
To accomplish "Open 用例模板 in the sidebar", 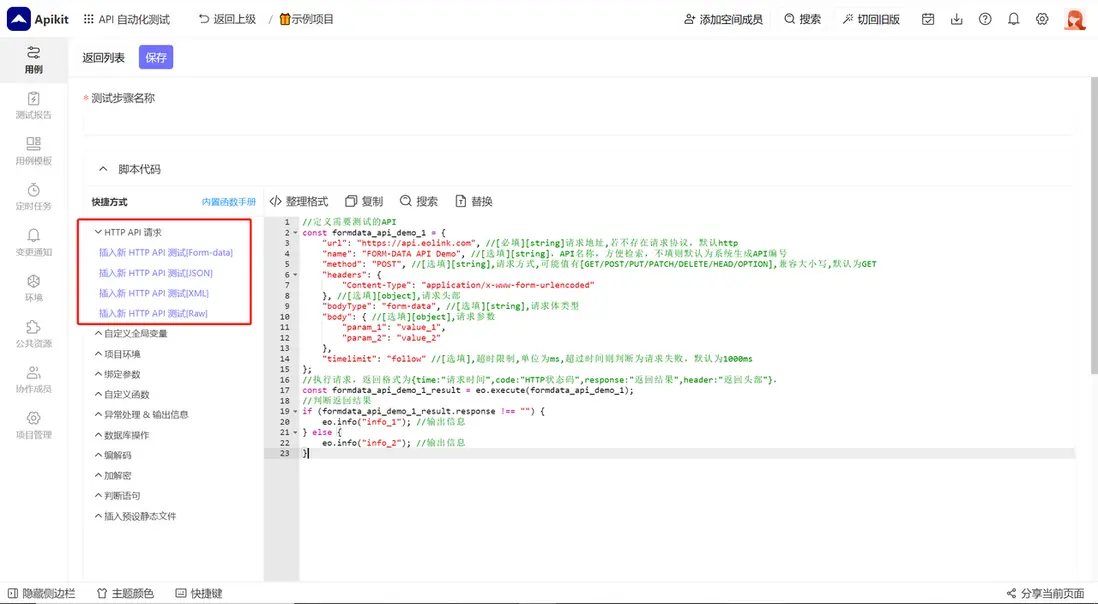I will click(34, 151).
